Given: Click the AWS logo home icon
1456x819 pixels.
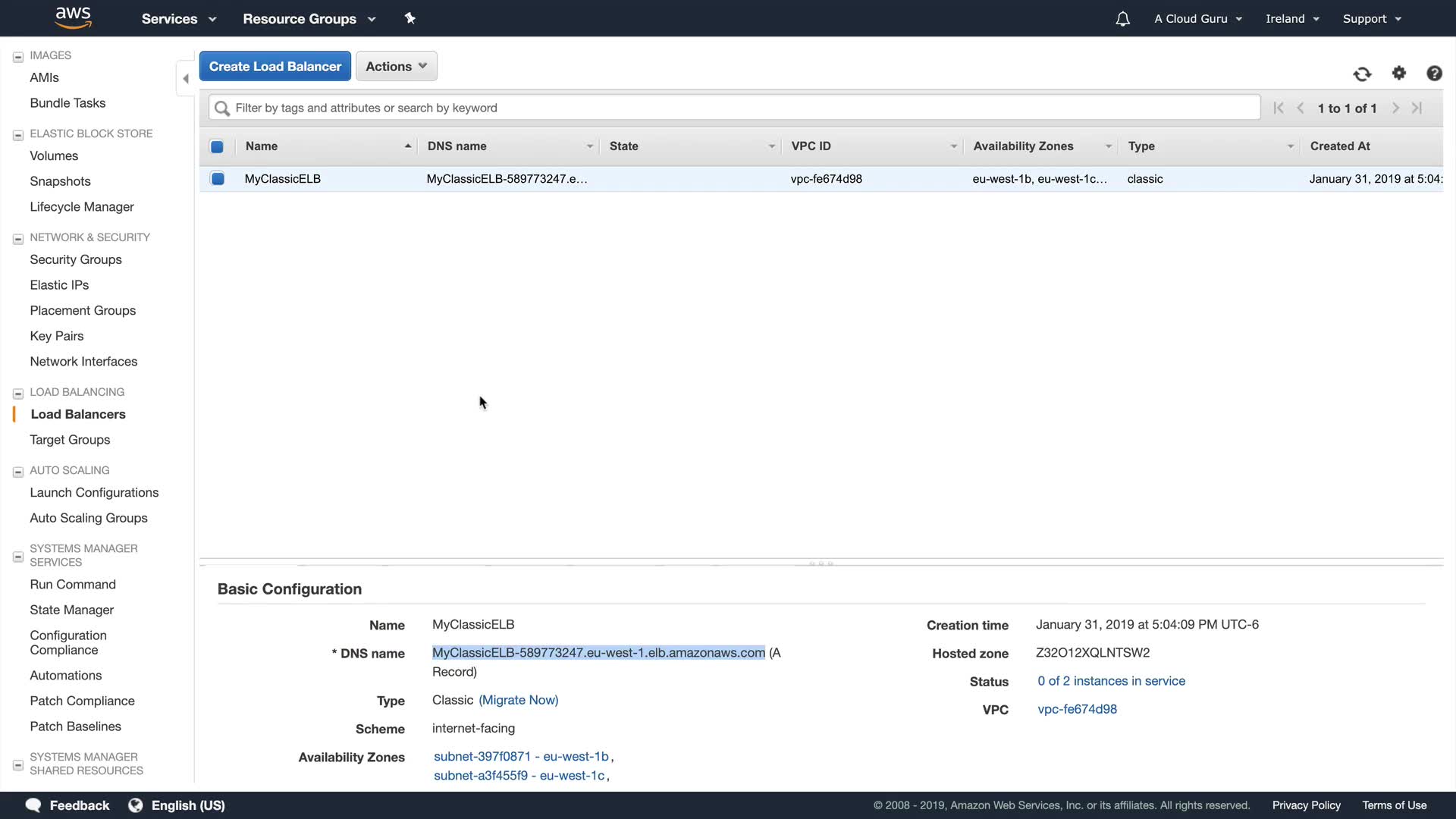Looking at the screenshot, I should click(74, 17).
